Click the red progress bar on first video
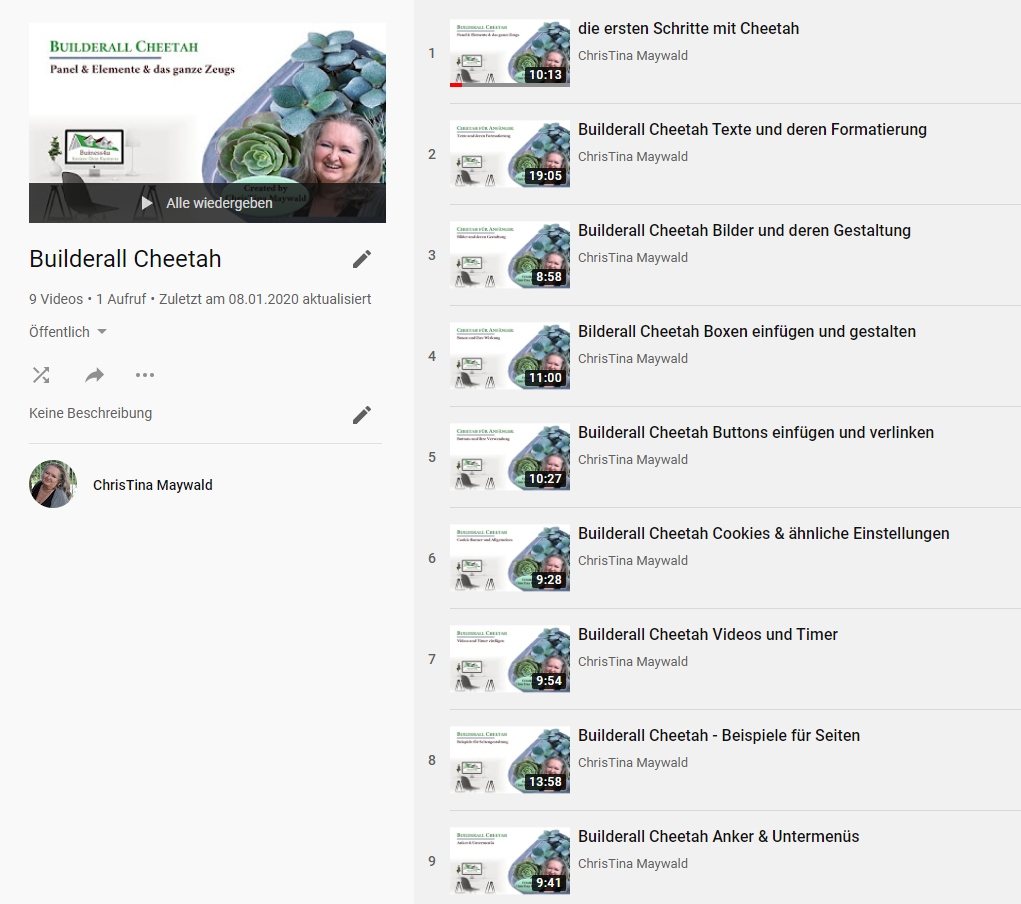This screenshot has height=904, width=1021. pyautogui.click(x=456, y=85)
